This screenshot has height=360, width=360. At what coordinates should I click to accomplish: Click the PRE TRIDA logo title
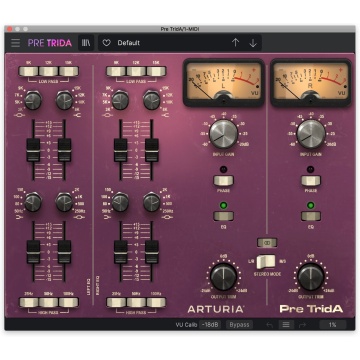[x=50, y=43]
